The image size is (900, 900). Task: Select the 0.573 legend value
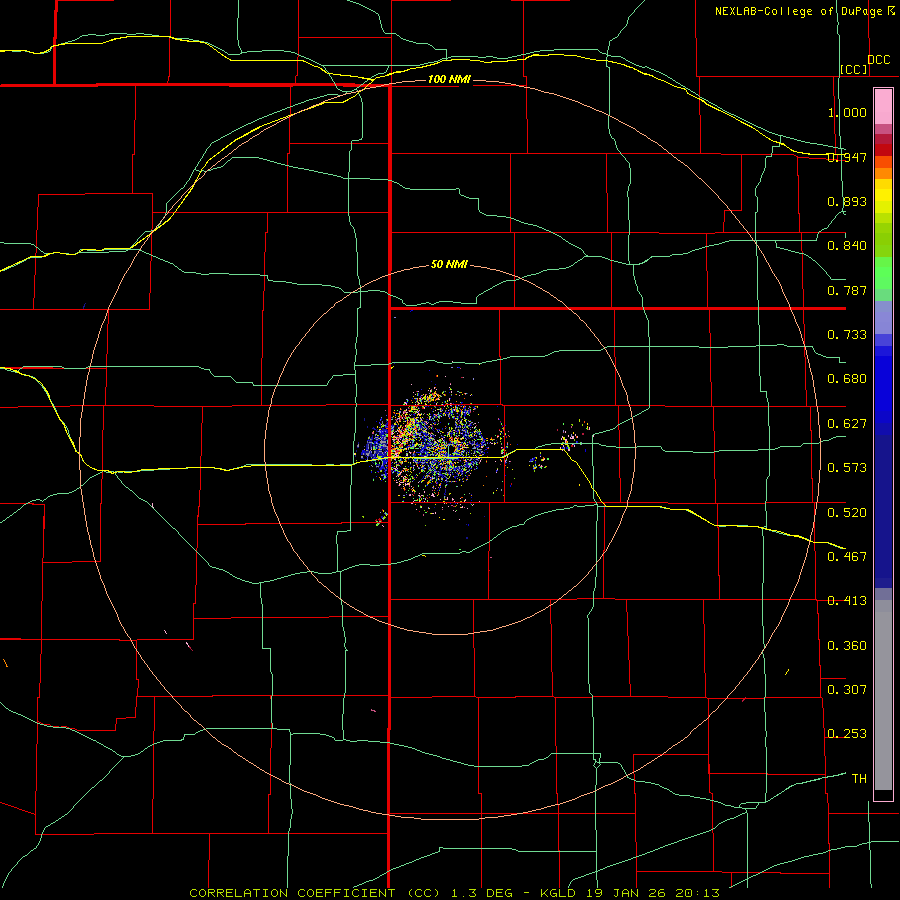(x=847, y=468)
